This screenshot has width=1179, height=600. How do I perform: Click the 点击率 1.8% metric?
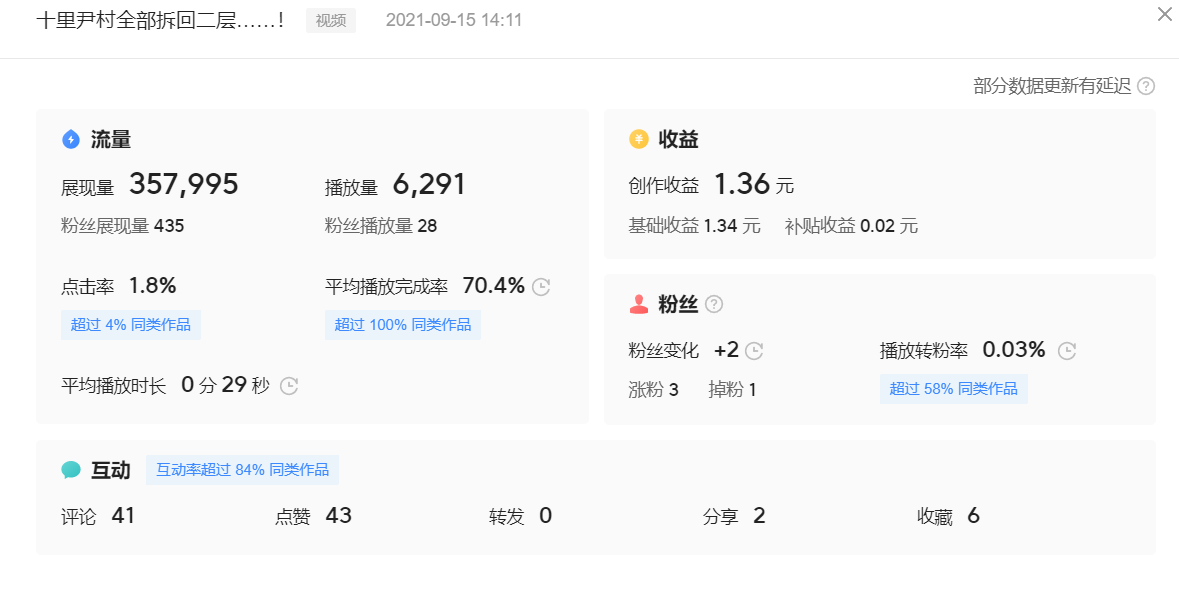(x=117, y=285)
